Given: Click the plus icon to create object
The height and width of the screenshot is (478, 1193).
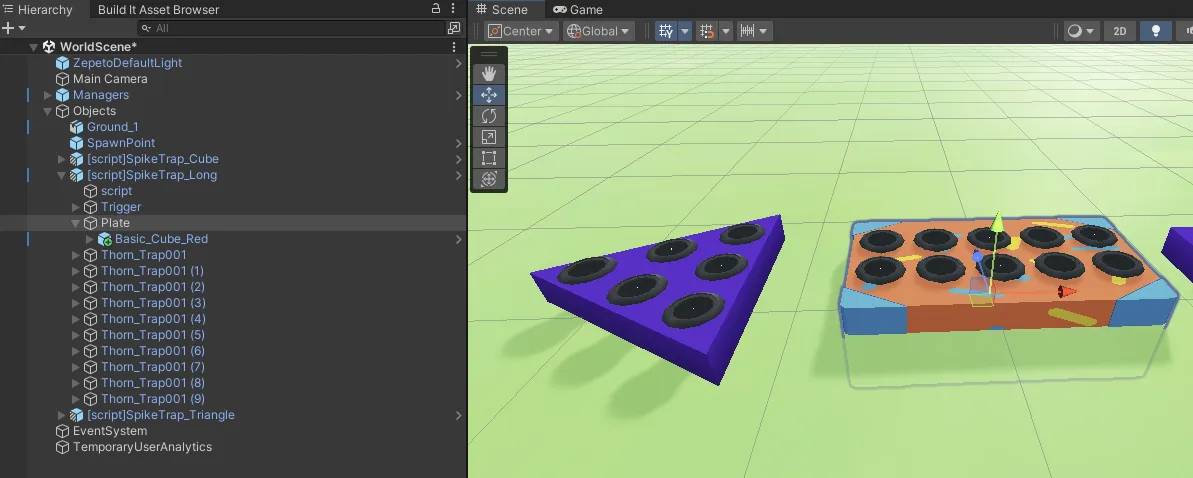Looking at the screenshot, I should [x=9, y=28].
